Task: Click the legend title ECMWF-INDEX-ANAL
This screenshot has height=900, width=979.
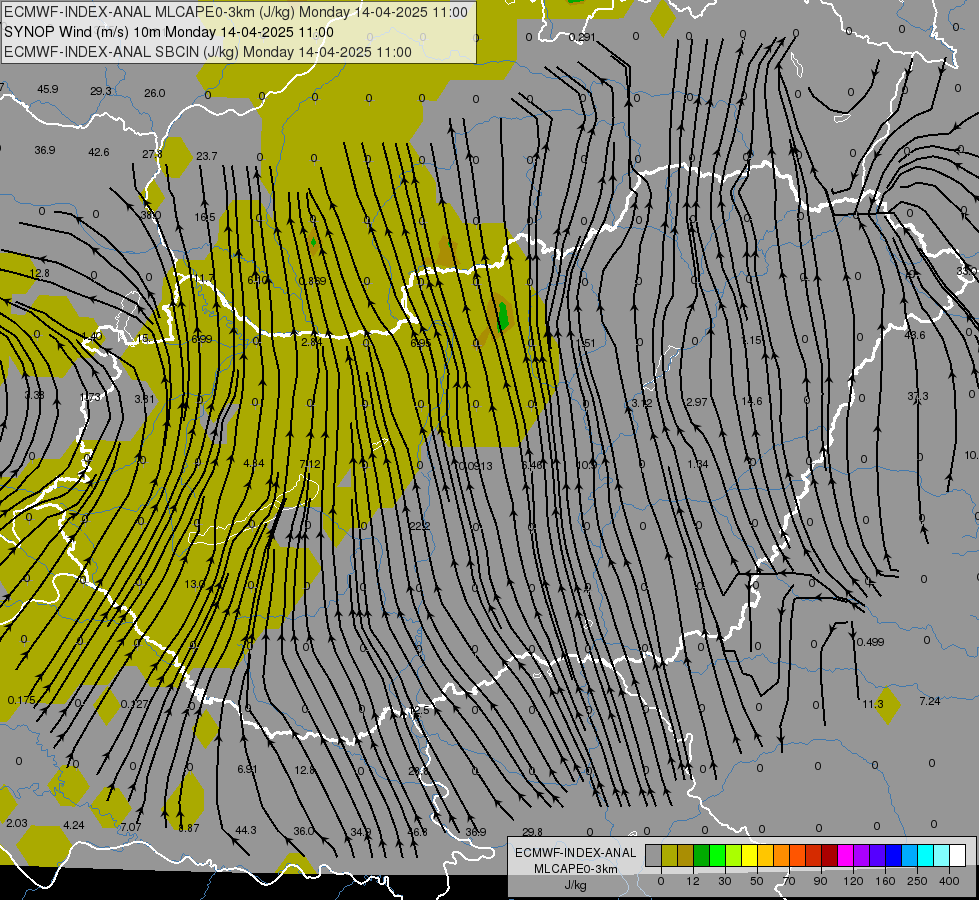Action: click(x=576, y=853)
